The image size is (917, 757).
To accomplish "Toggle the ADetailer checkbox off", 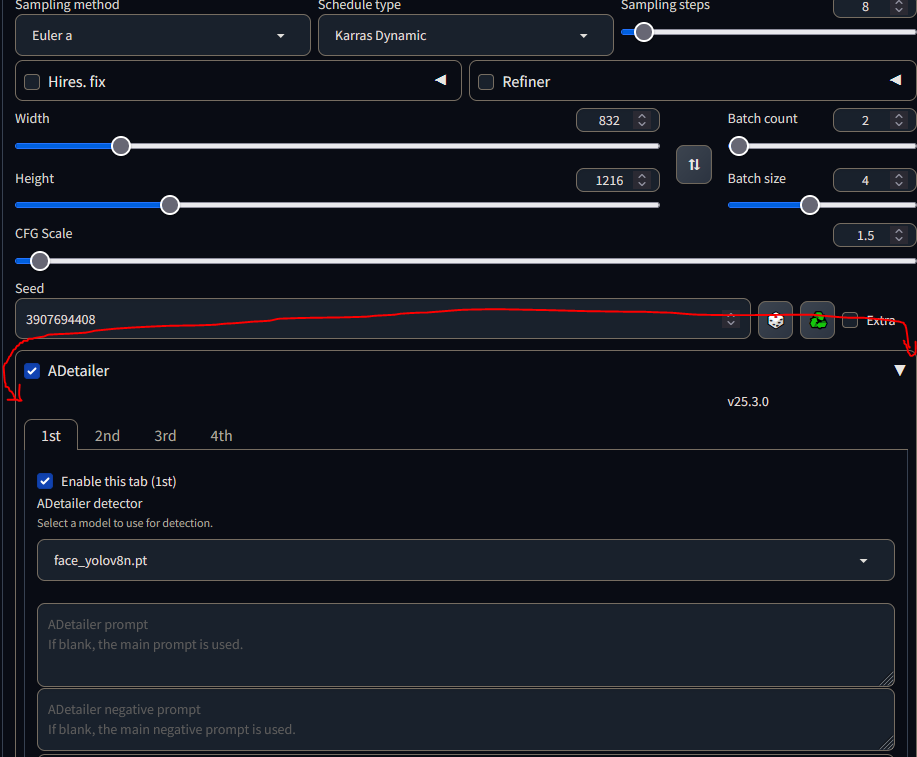I will coord(32,371).
